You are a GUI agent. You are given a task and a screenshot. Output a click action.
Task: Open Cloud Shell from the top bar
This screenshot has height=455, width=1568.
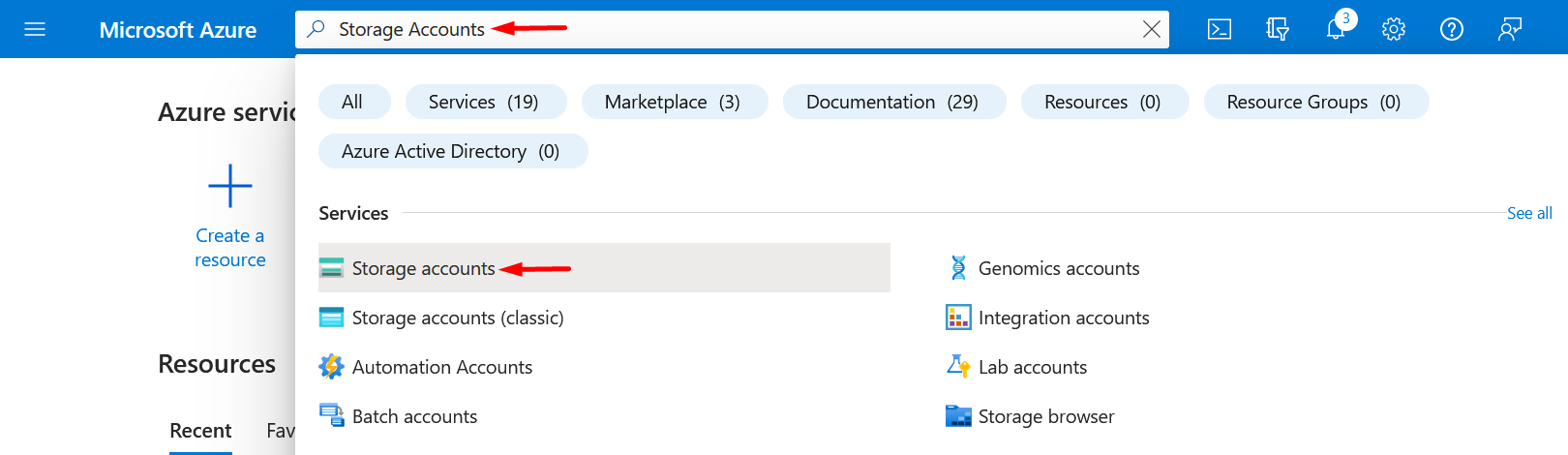pyautogui.click(x=1220, y=29)
